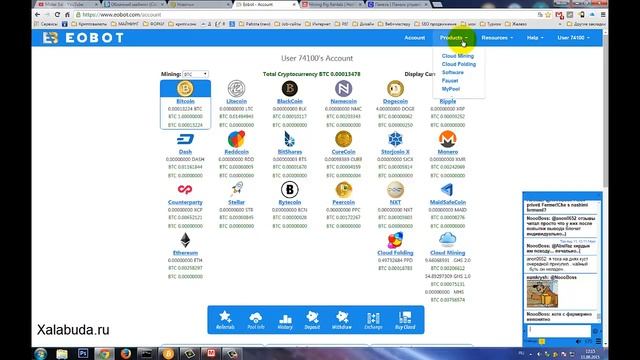Click the chat message input box
640x360 pixels.
[558, 330]
